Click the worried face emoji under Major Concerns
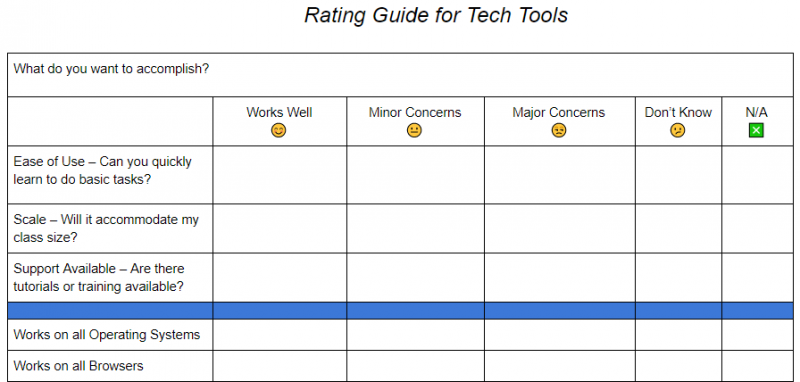 pos(559,131)
